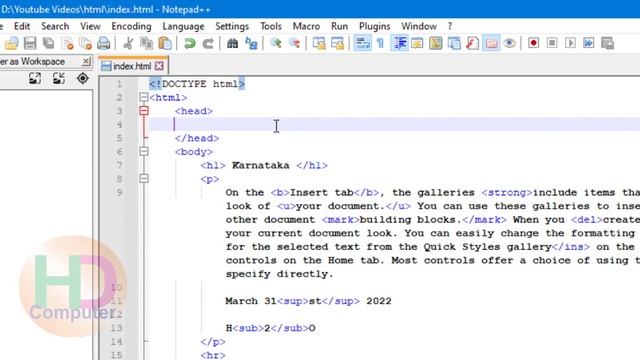Run macro multiple times icon
This screenshot has width=640, height=360.
click(x=589, y=43)
